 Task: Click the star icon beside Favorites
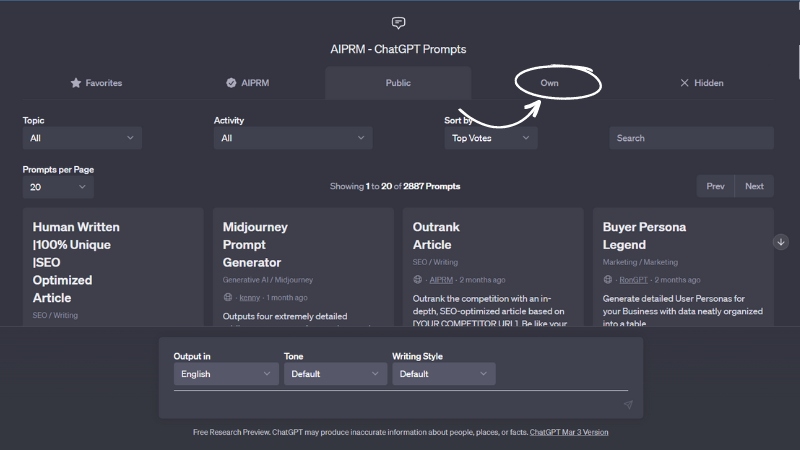click(x=75, y=83)
